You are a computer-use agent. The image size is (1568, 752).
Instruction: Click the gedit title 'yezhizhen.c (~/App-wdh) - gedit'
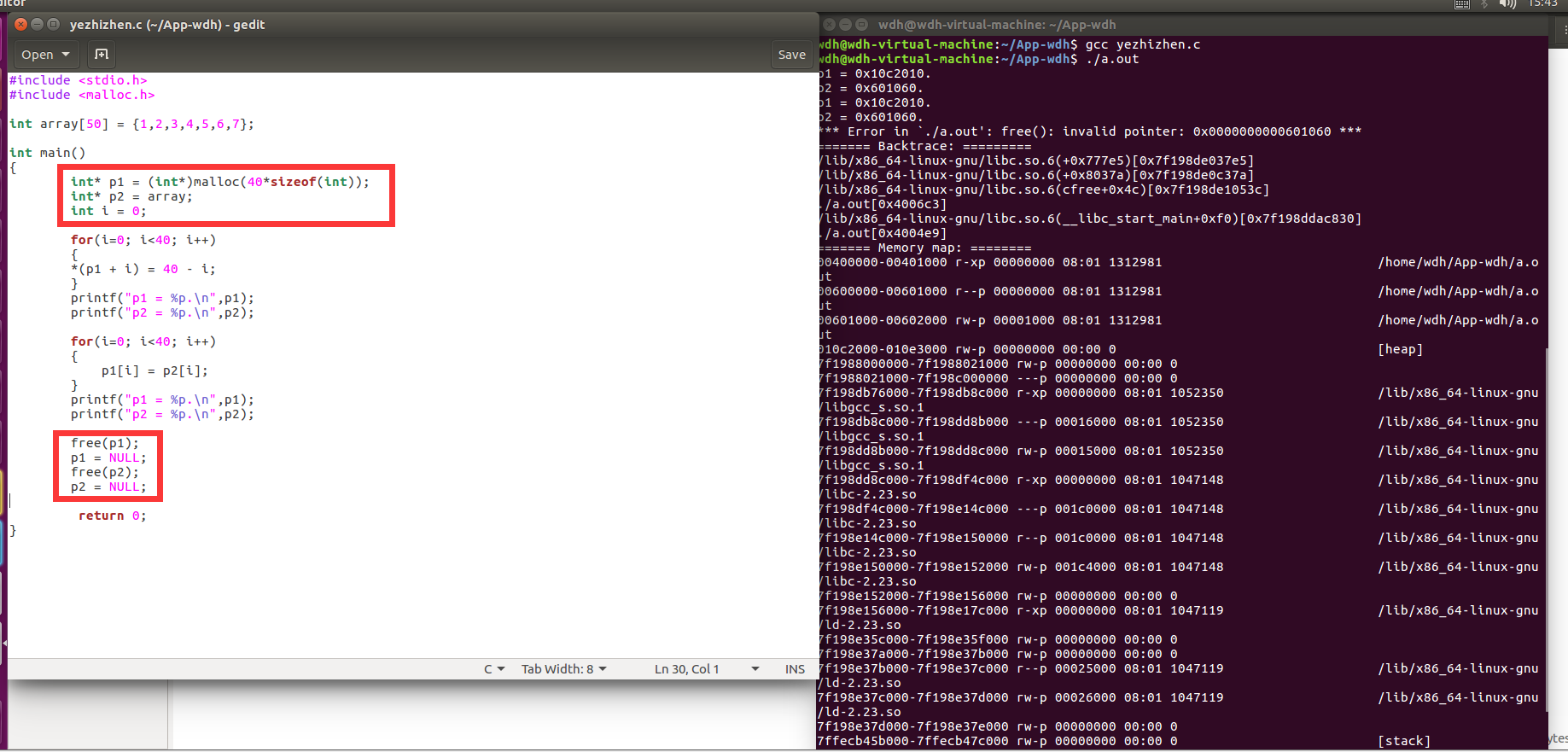coord(167,25)
